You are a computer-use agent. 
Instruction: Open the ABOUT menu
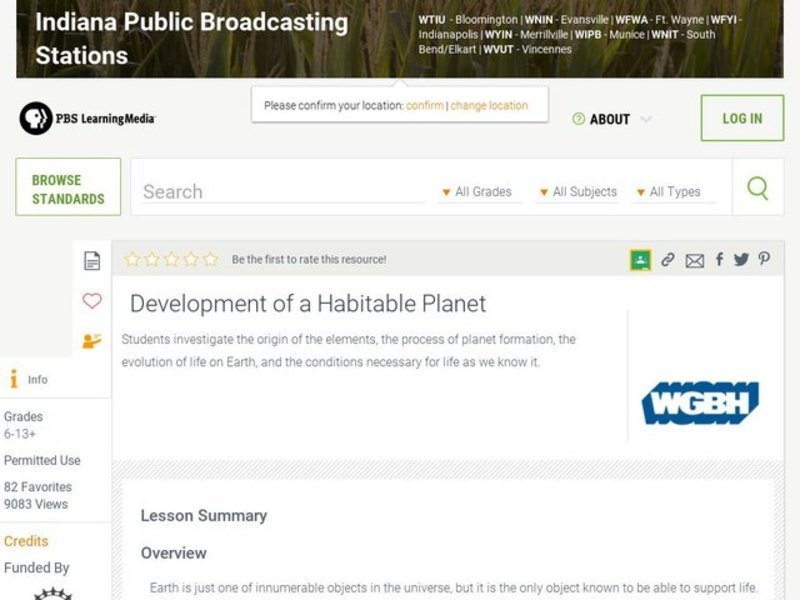[609, 118]
